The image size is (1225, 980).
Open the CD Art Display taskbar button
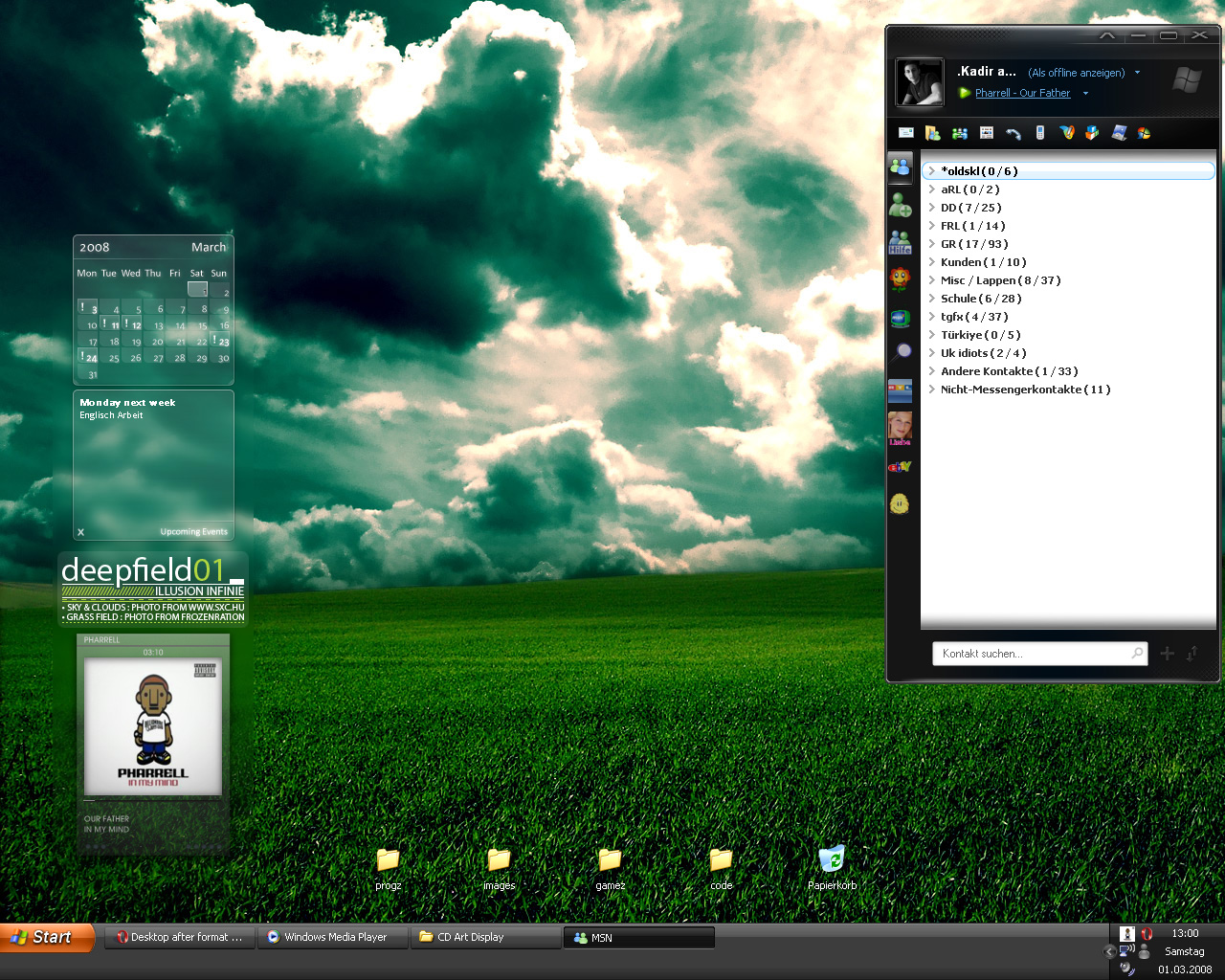coord(488,938)
